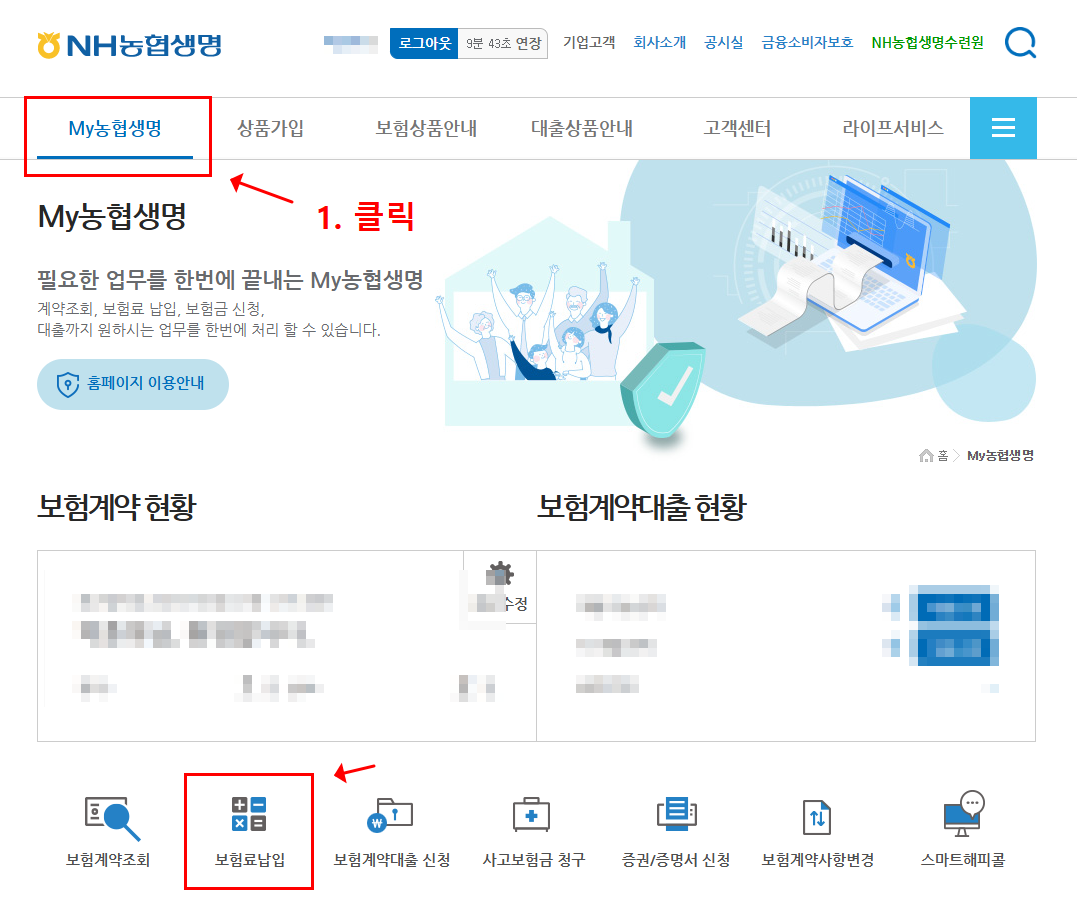Click the NH농협생명 logo
This screenshot has width=1077, height=905.
(x=130, y=45)
